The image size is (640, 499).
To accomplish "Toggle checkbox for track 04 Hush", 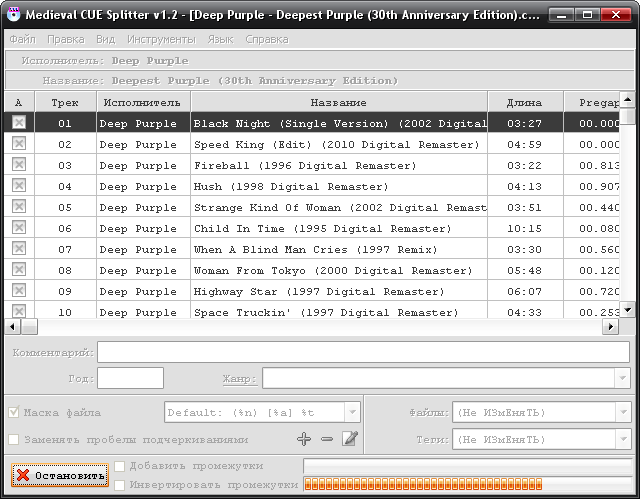I will [19, 185].
